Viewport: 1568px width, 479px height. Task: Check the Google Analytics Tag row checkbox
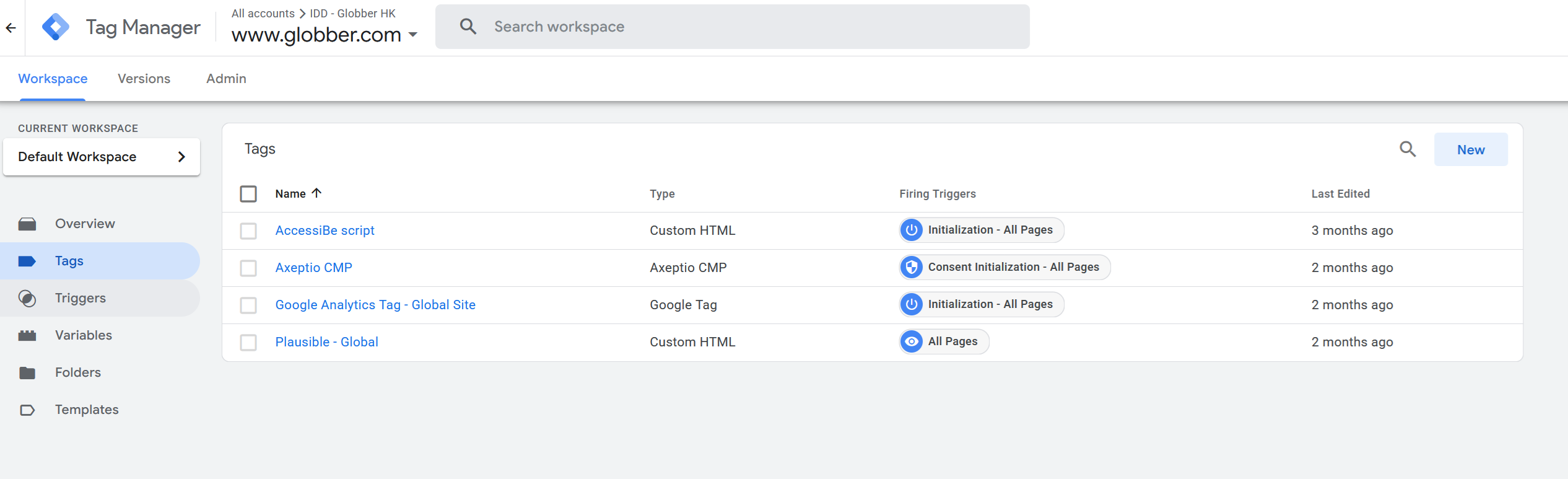pos(248,305)
